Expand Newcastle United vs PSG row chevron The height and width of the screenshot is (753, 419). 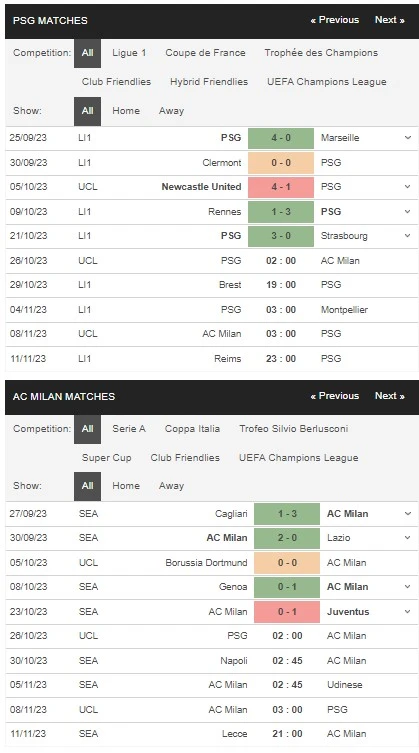[x=407, y=187]
